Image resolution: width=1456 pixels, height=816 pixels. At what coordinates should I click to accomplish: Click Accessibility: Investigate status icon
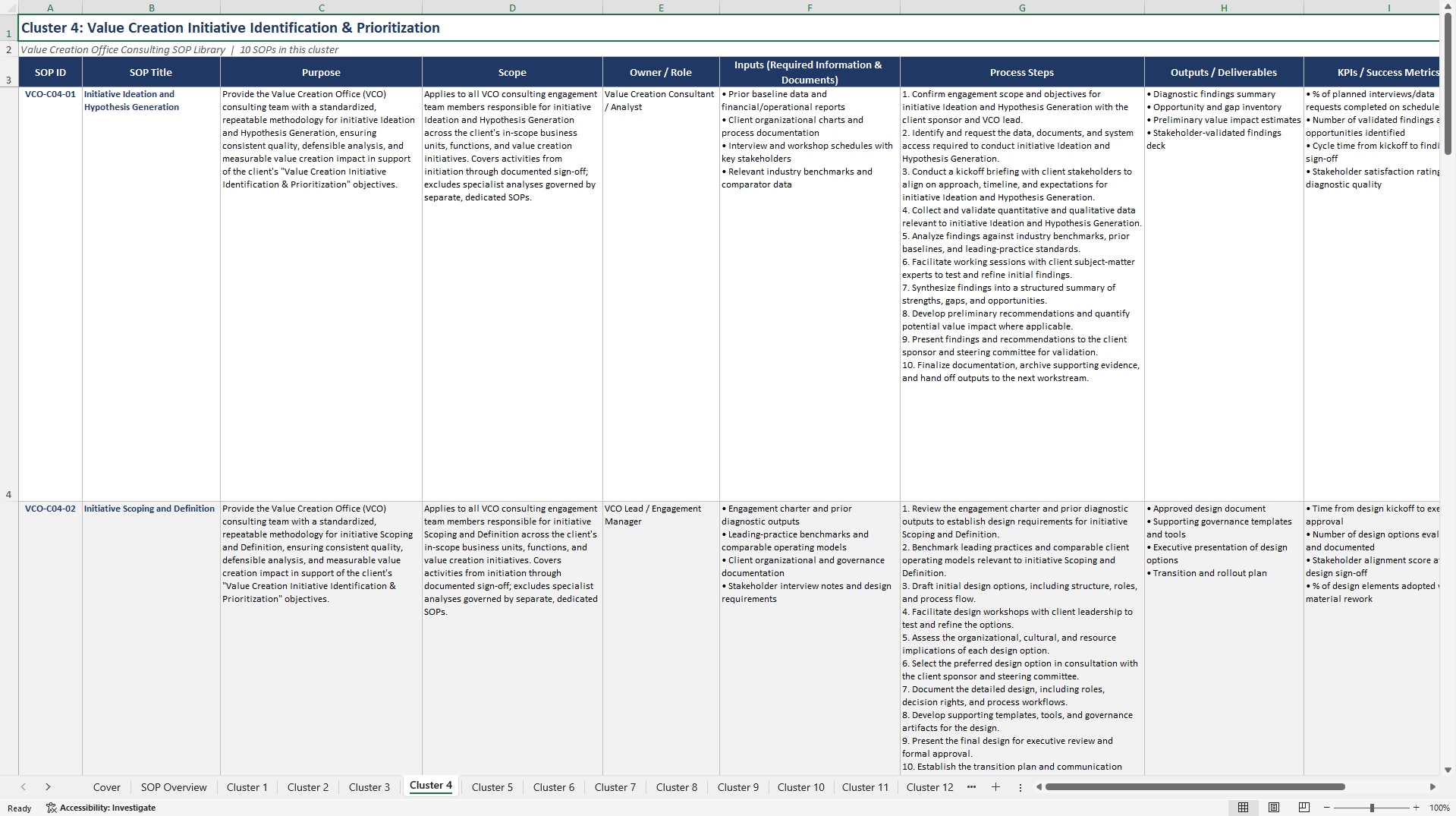pyautogui.click(x=101, y=808)
